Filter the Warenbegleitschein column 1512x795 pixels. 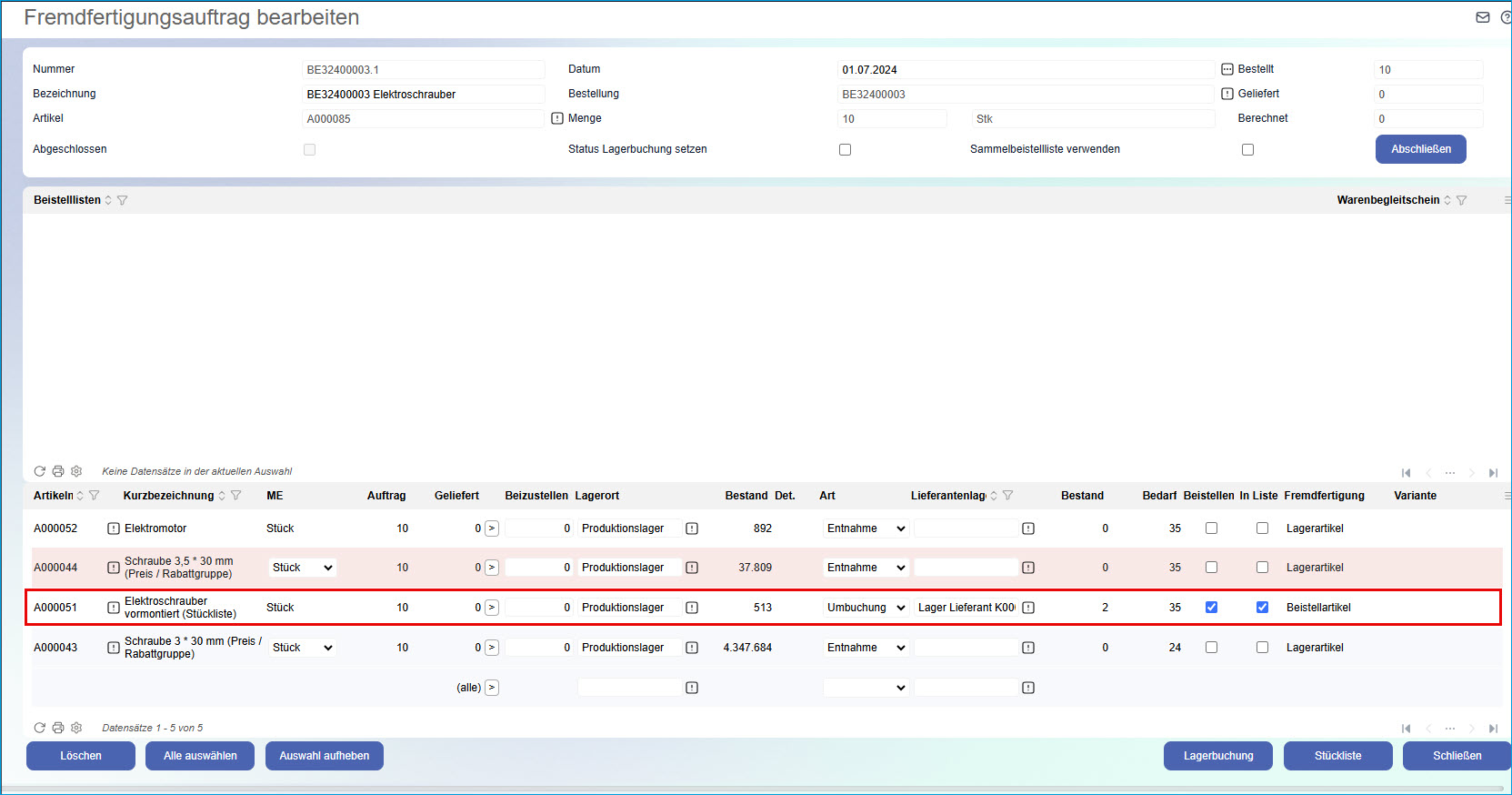pos(1461,200)
